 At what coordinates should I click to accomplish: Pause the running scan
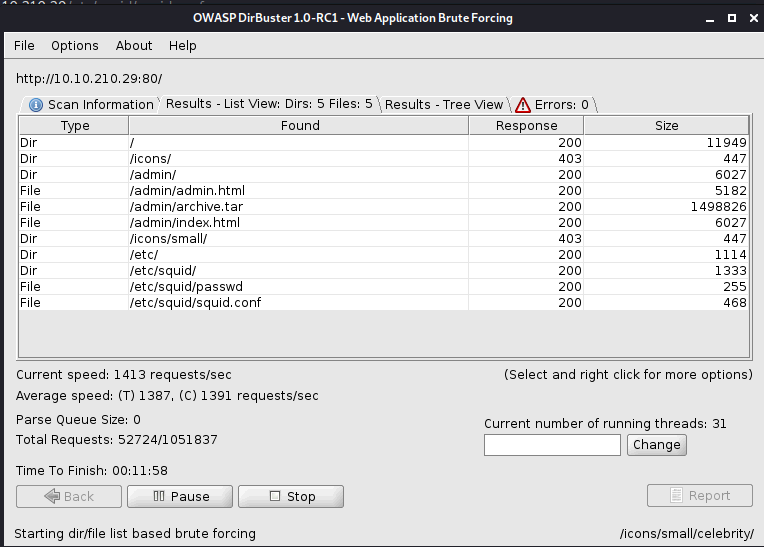[180, 496]
